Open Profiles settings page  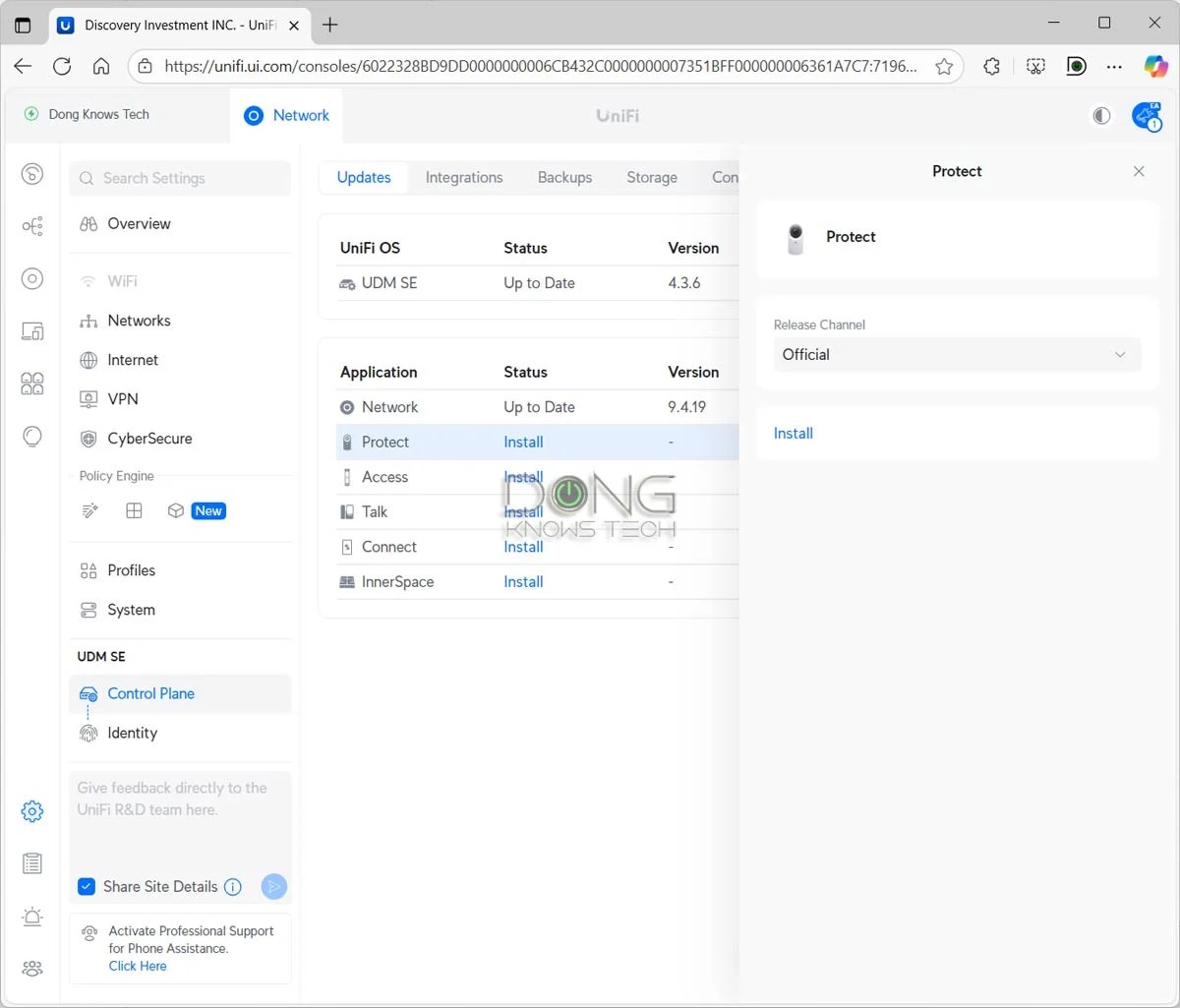tap(180, 570)
